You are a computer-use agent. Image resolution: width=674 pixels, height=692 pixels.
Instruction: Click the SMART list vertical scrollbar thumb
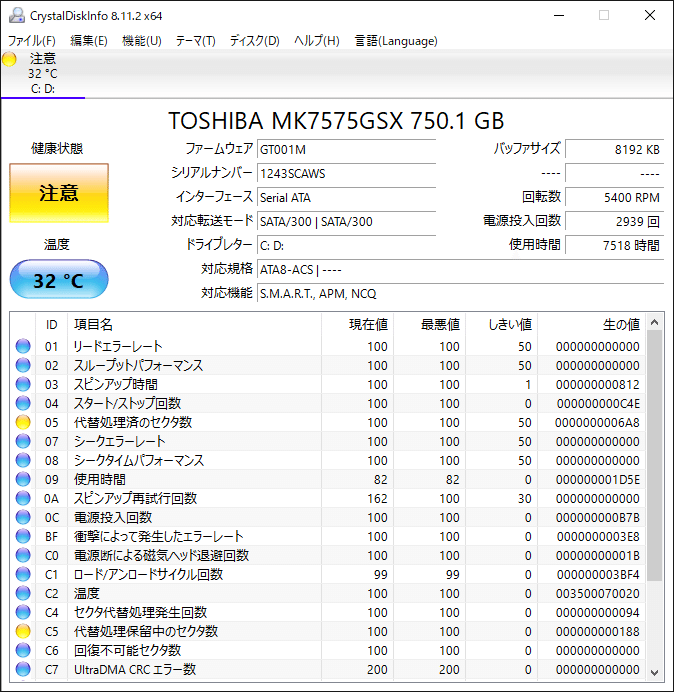coord(655,456)
